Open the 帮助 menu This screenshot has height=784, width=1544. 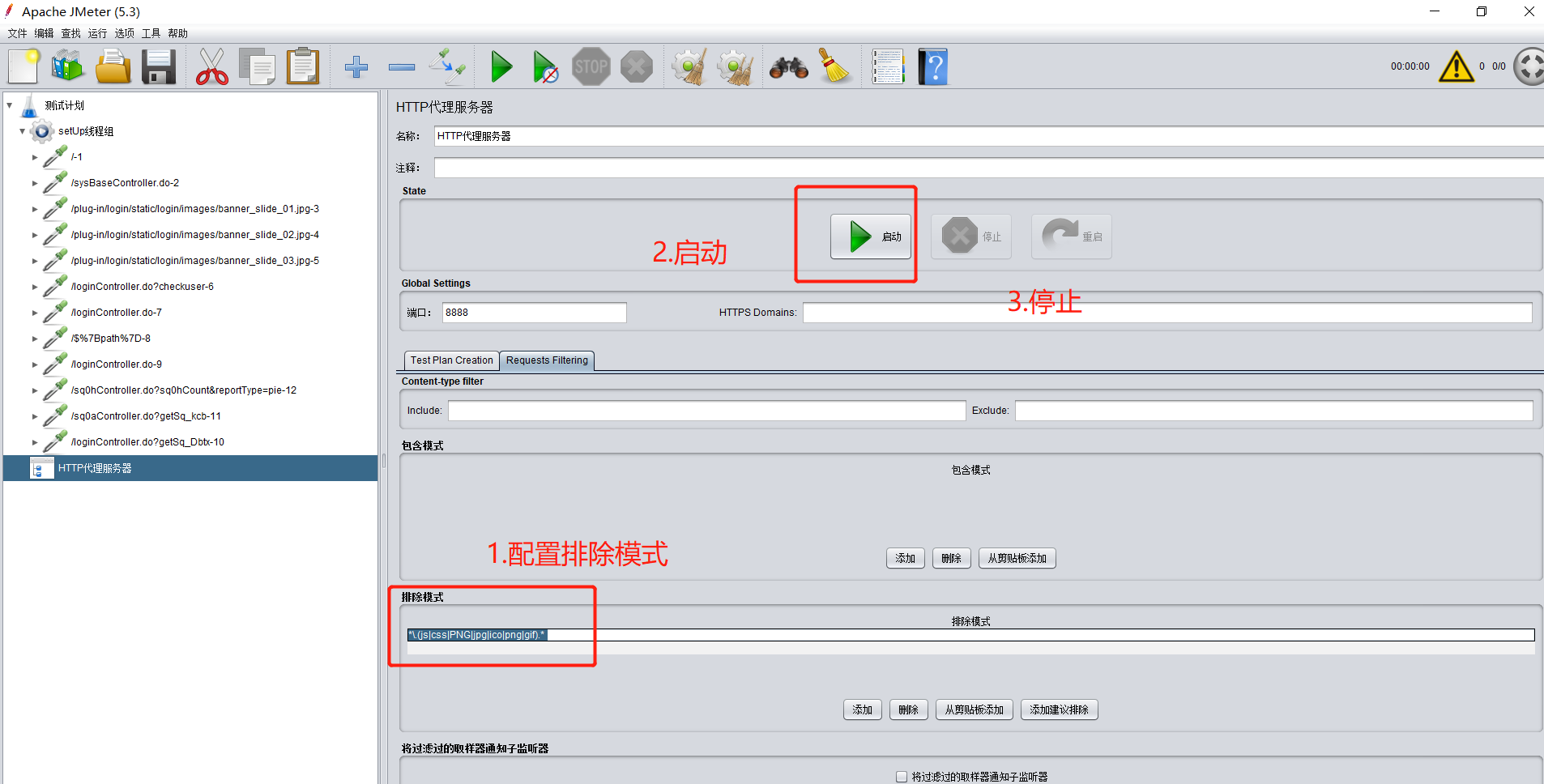tap(177, 33)
